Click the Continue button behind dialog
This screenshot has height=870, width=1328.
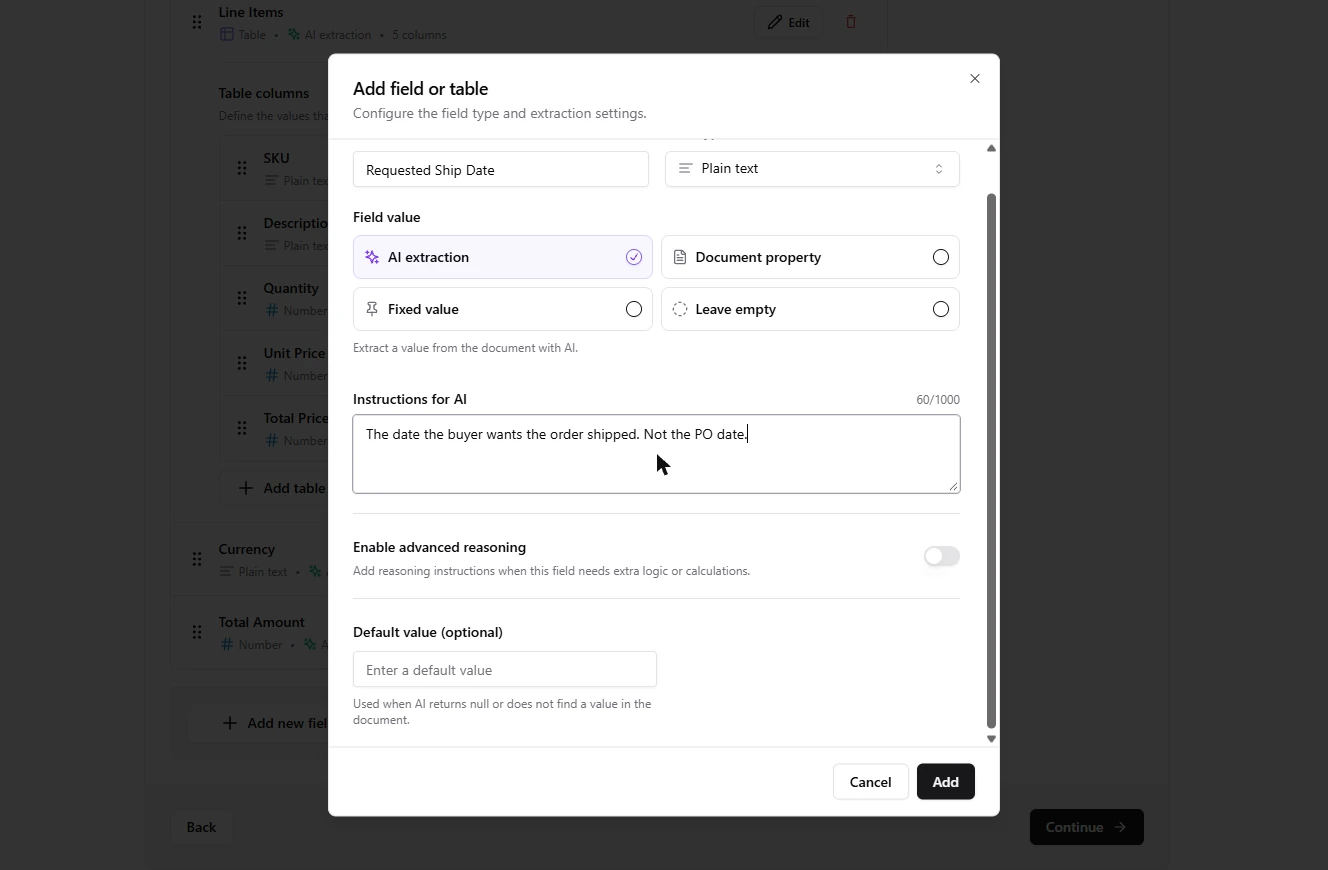[1086, 827]
